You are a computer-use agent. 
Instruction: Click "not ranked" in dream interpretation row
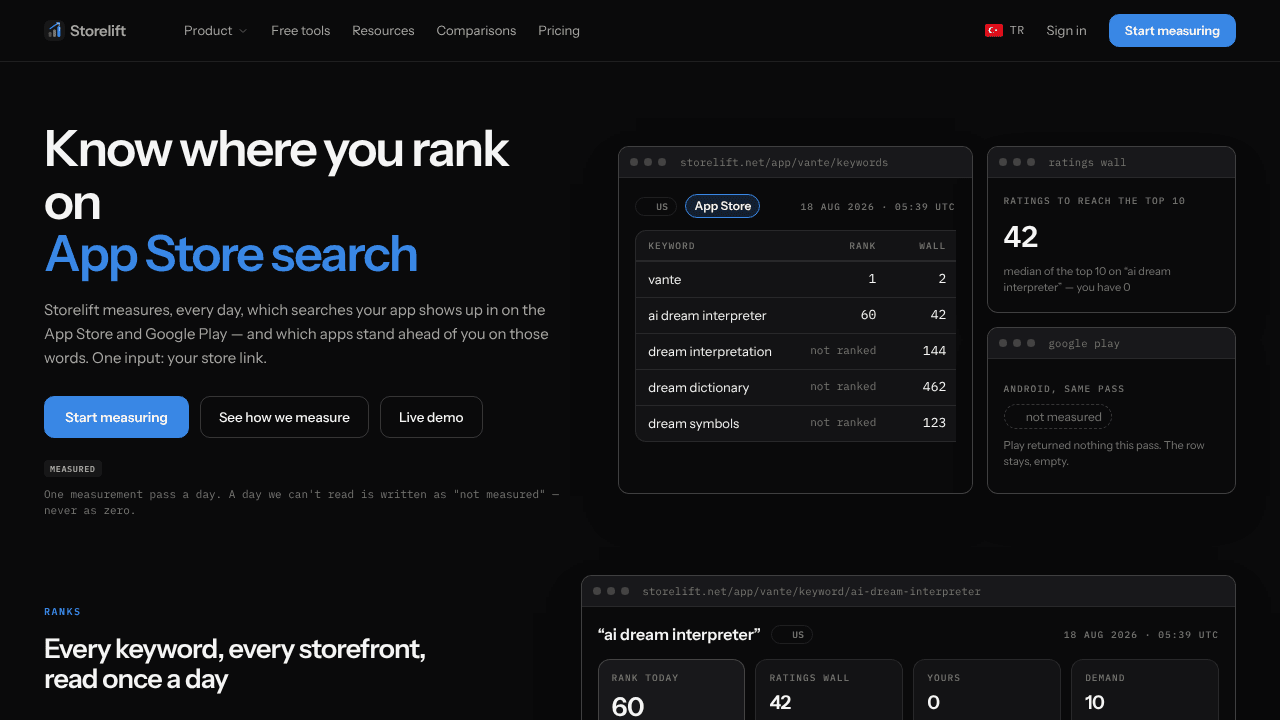click(x=843, y=351)
